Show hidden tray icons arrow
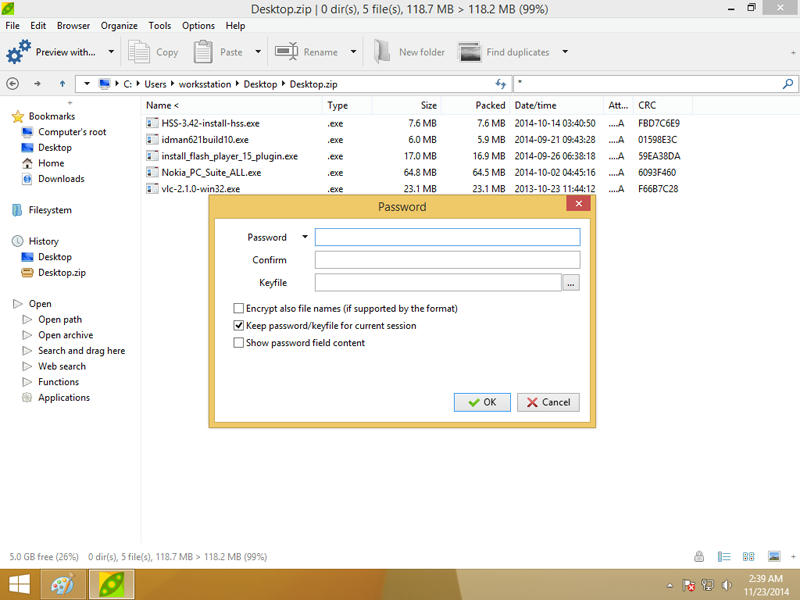The height and width of the screenshot is (600, 800). [670, 586]
